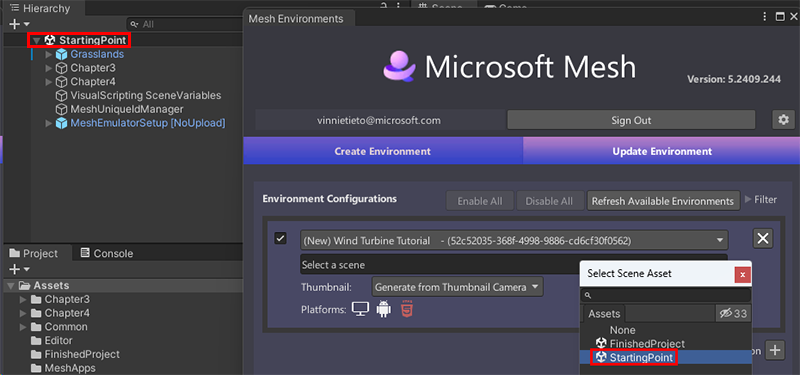Close the Select Scene Asset popup

pos(742,274)
